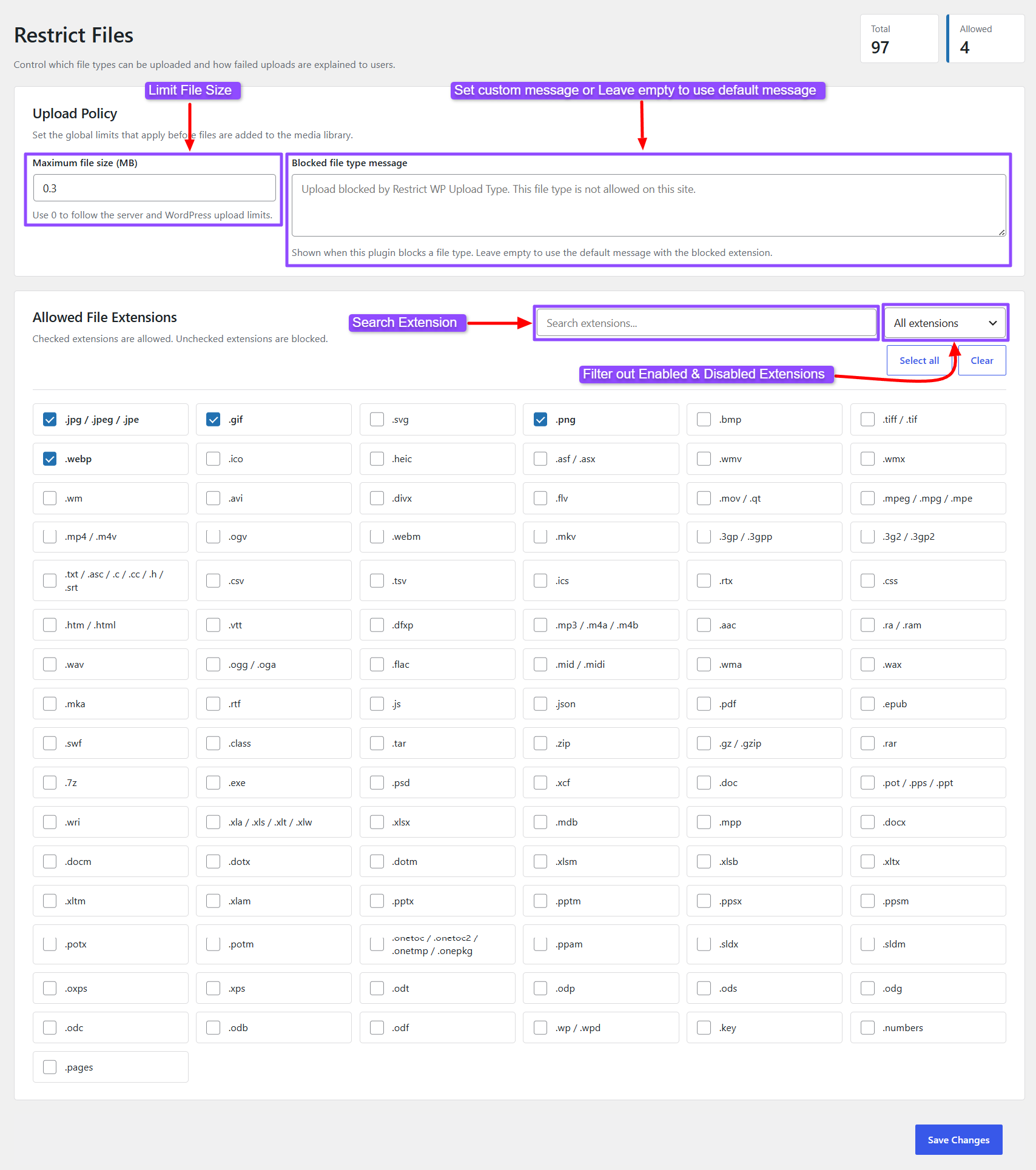Viewport: 1036px width, 1170px height.
Task: Enable the .svg extension checkbox
Action: tap(377, 420)
